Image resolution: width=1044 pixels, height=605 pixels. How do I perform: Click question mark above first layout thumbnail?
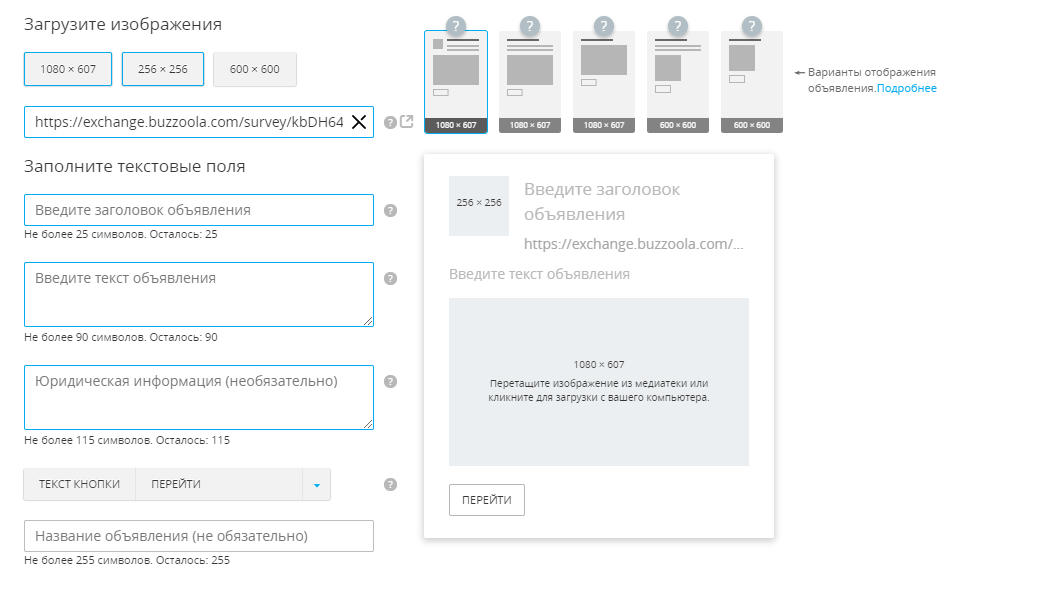pos(456,26)
